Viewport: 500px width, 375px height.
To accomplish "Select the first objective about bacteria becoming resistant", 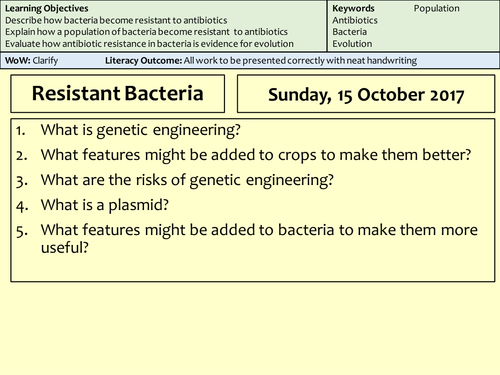I will [x=116, y=20].
